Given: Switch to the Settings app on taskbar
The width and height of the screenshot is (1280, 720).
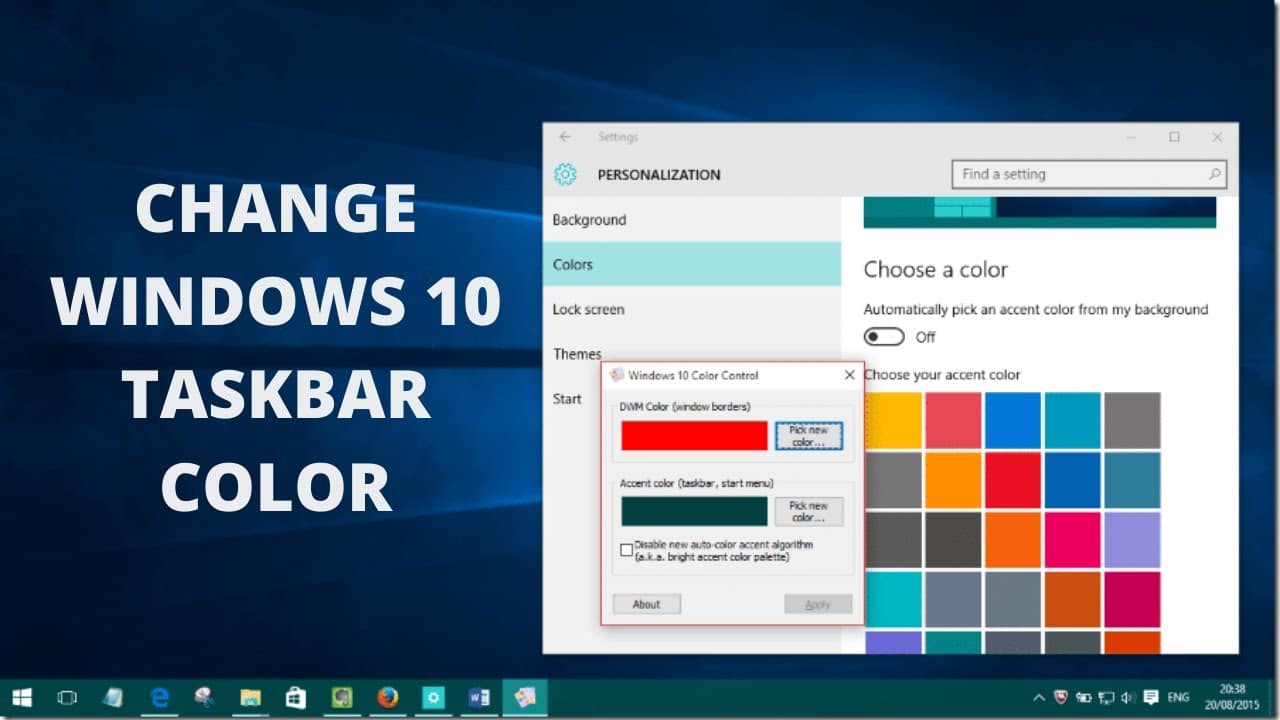Looking at the screenshot, I should [x=433, y=697].
